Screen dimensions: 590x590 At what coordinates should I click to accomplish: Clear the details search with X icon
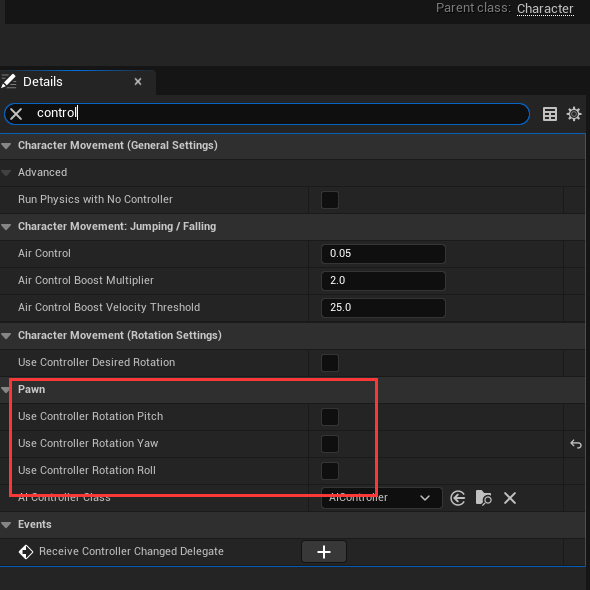coord(16,113)
